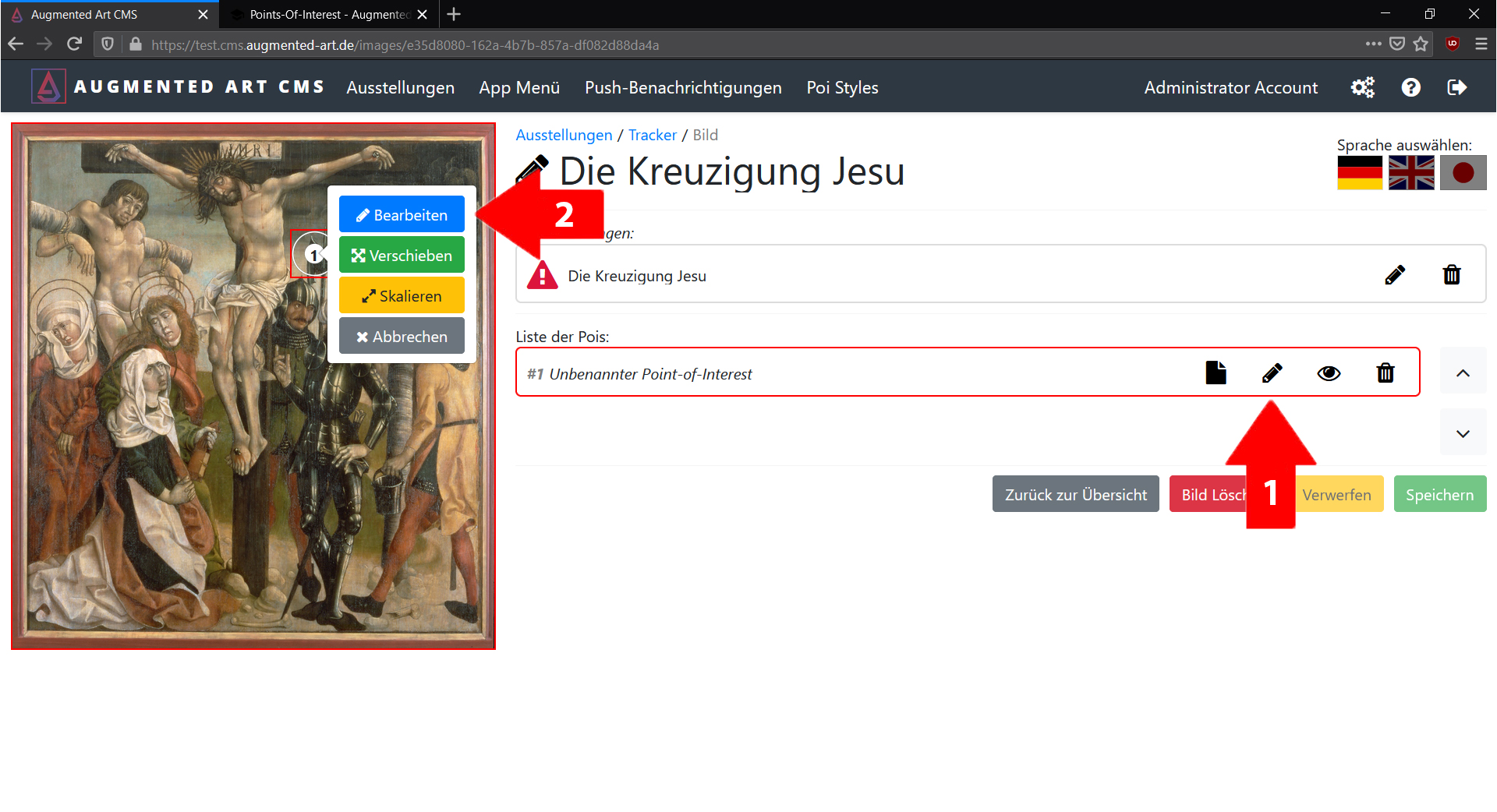Click Administrator Account link
The height and width of the screenshot is (812, 1497).
tap(1230, 87)
